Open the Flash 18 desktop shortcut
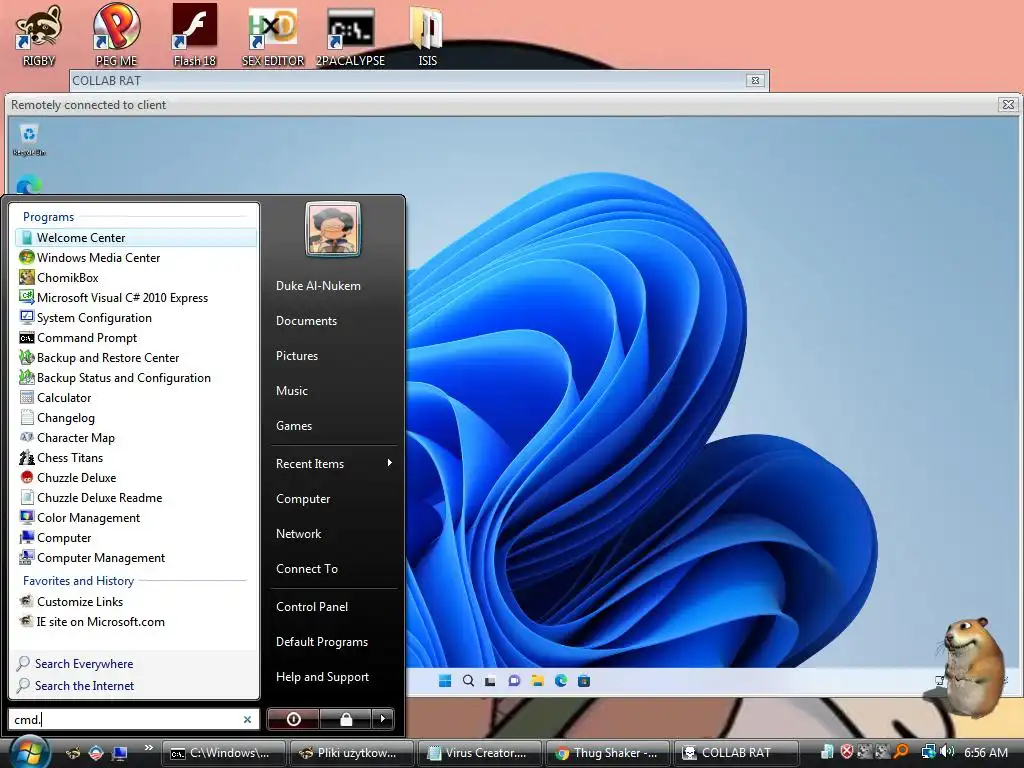This screenshot has width=1024, height=768. [195, 34]
